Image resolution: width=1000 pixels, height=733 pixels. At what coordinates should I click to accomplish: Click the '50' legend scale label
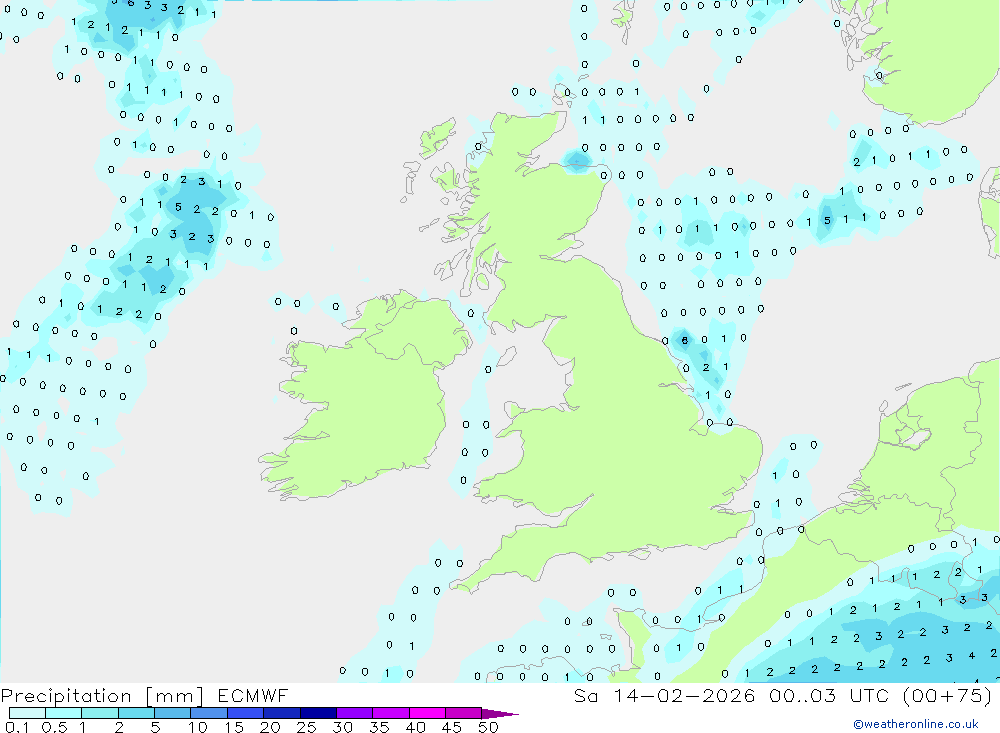point(488,727)
